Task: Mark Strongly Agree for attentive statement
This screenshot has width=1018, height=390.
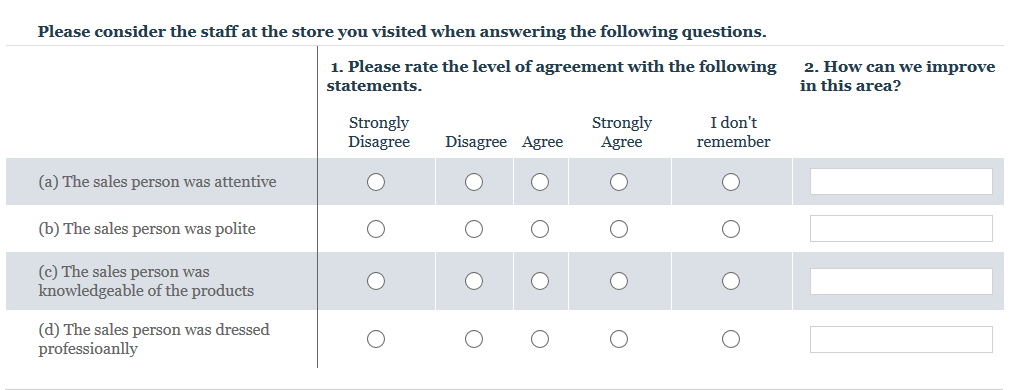Action: [619, 182]
